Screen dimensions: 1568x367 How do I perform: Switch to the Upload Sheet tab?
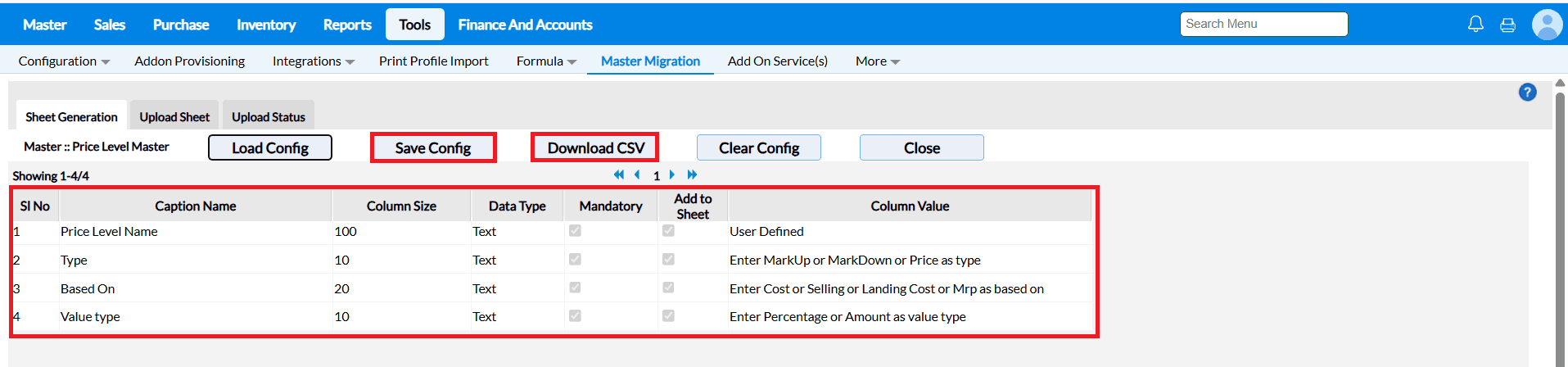coord(174,117)
